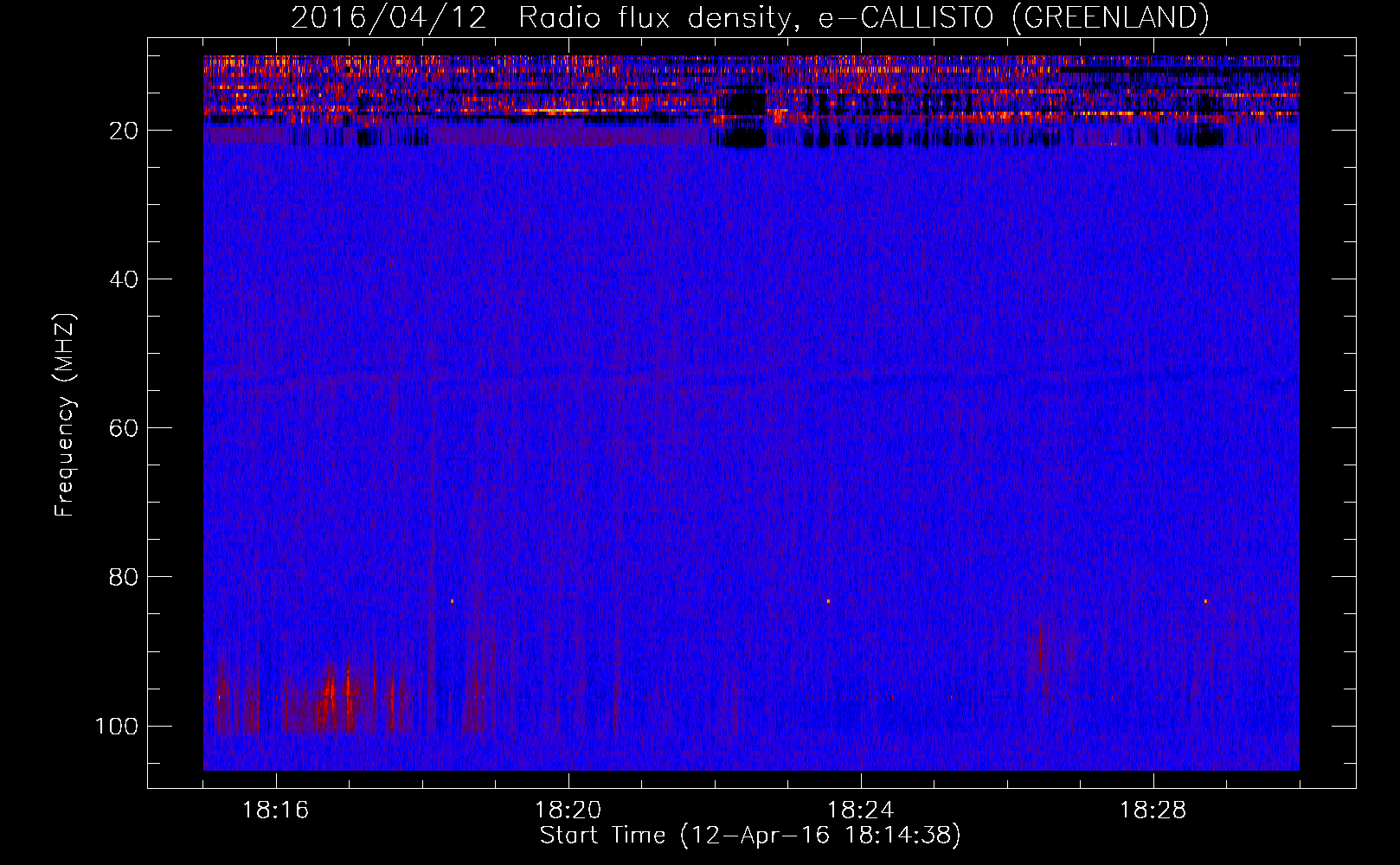Screen dimensions: 1400x865
Task: Click the 18:28 time tick label
Action: tap(1153, 811)
